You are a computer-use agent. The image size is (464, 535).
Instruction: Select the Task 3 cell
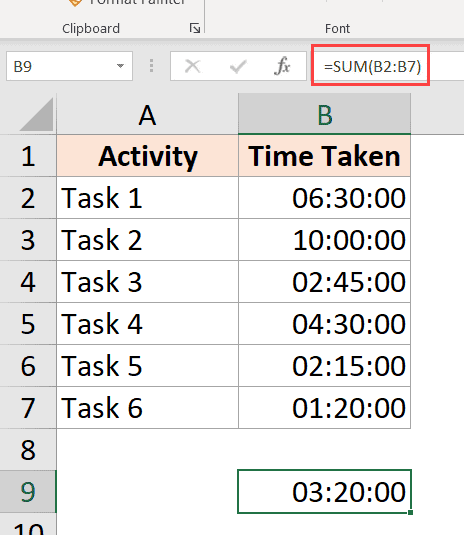click(147, 282)
